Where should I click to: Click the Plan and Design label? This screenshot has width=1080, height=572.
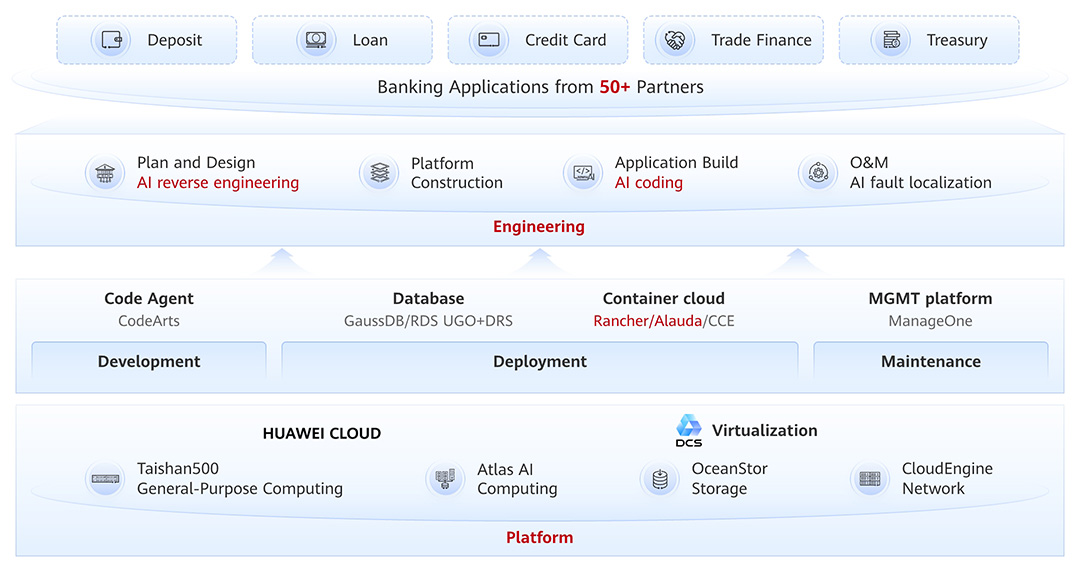pos(196,163)
